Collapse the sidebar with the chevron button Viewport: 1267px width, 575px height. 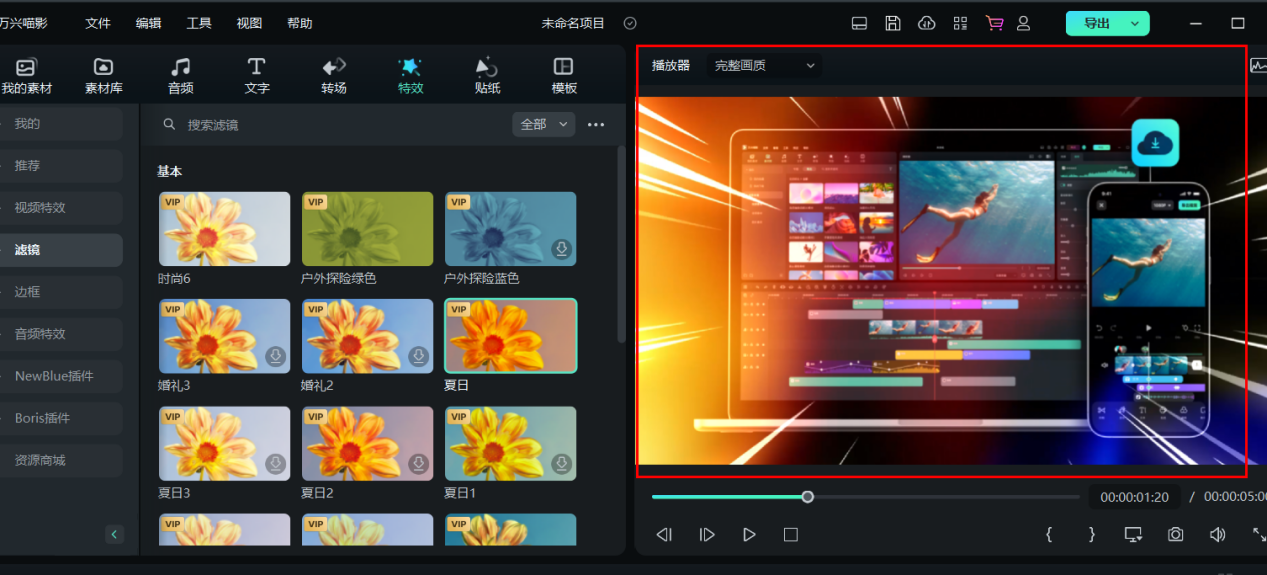click(114, 534)
